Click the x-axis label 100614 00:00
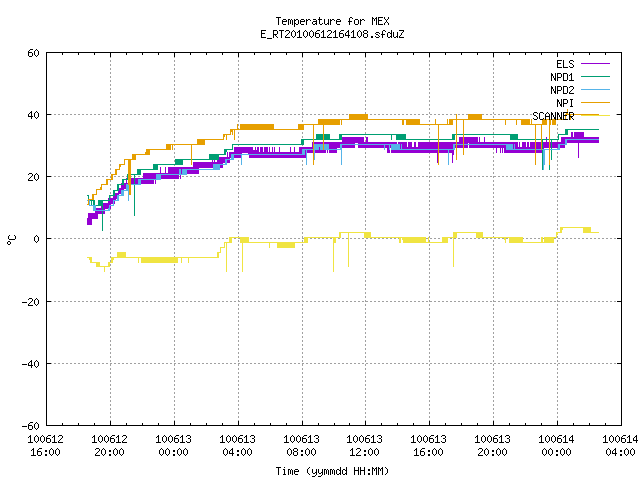 (x=557, y=446)
